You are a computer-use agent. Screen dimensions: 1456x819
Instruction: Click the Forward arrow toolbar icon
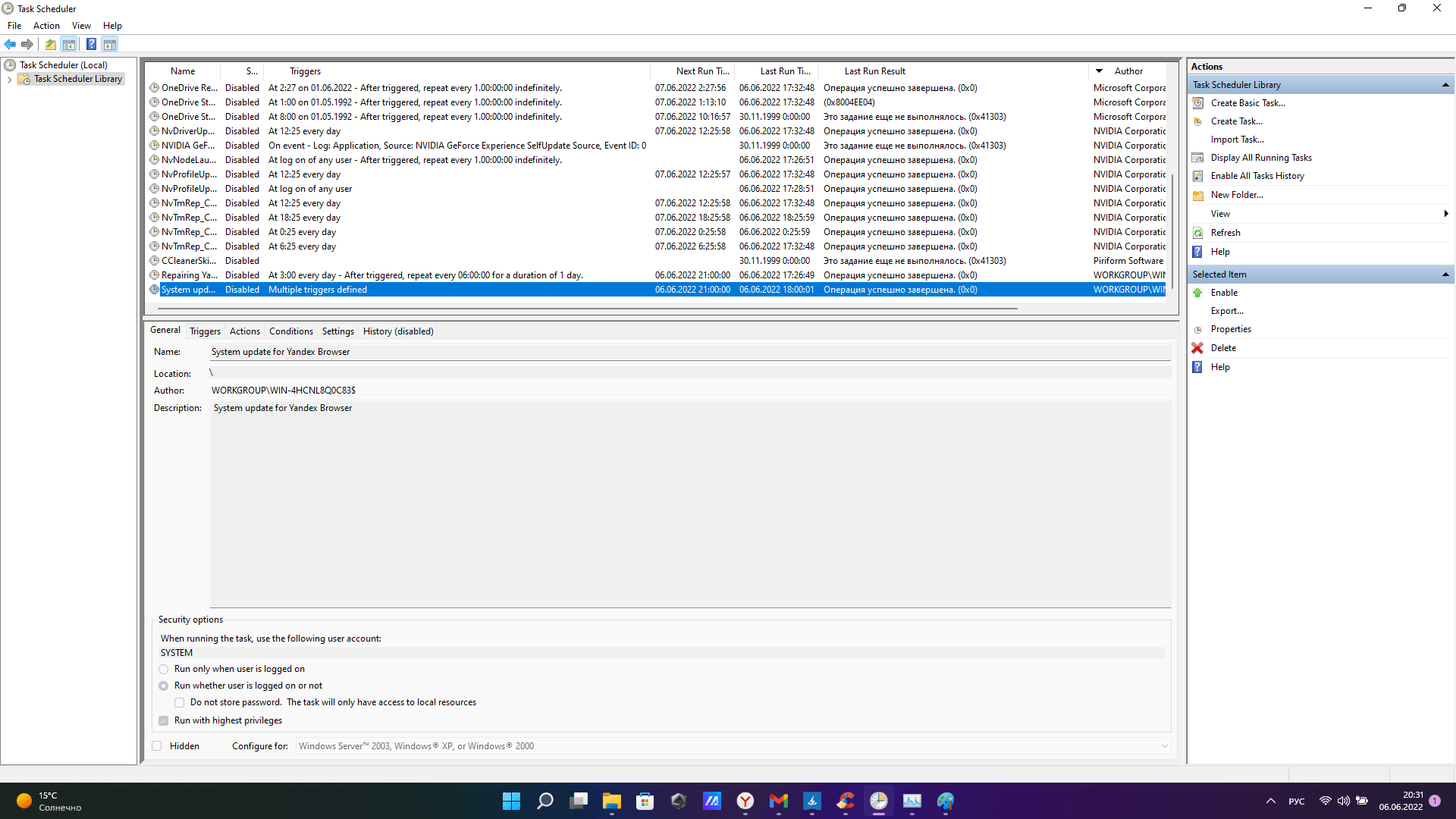pyautogui.click(x=27, y=44)
